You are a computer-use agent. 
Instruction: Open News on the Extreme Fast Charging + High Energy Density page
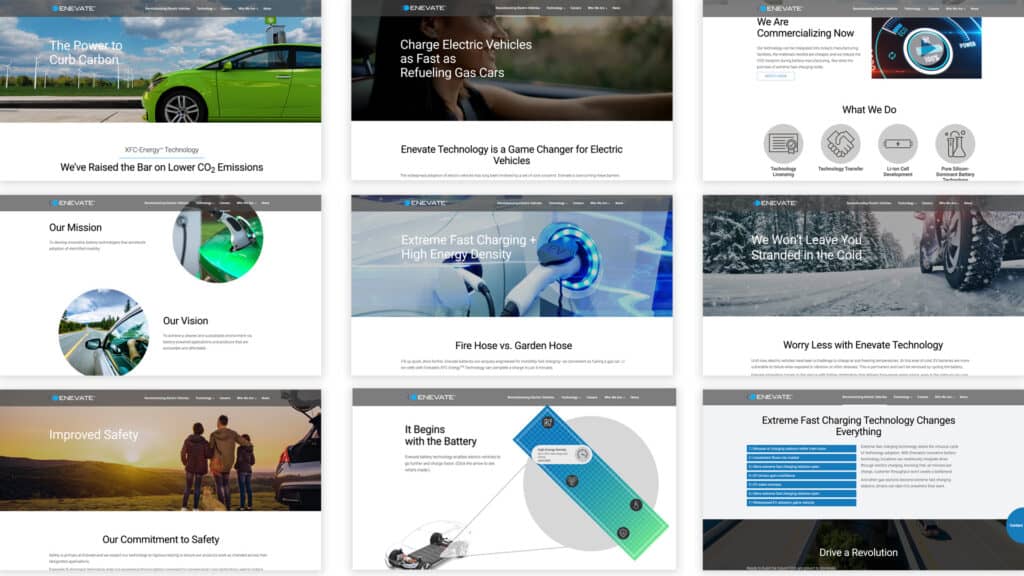point(618,203)
